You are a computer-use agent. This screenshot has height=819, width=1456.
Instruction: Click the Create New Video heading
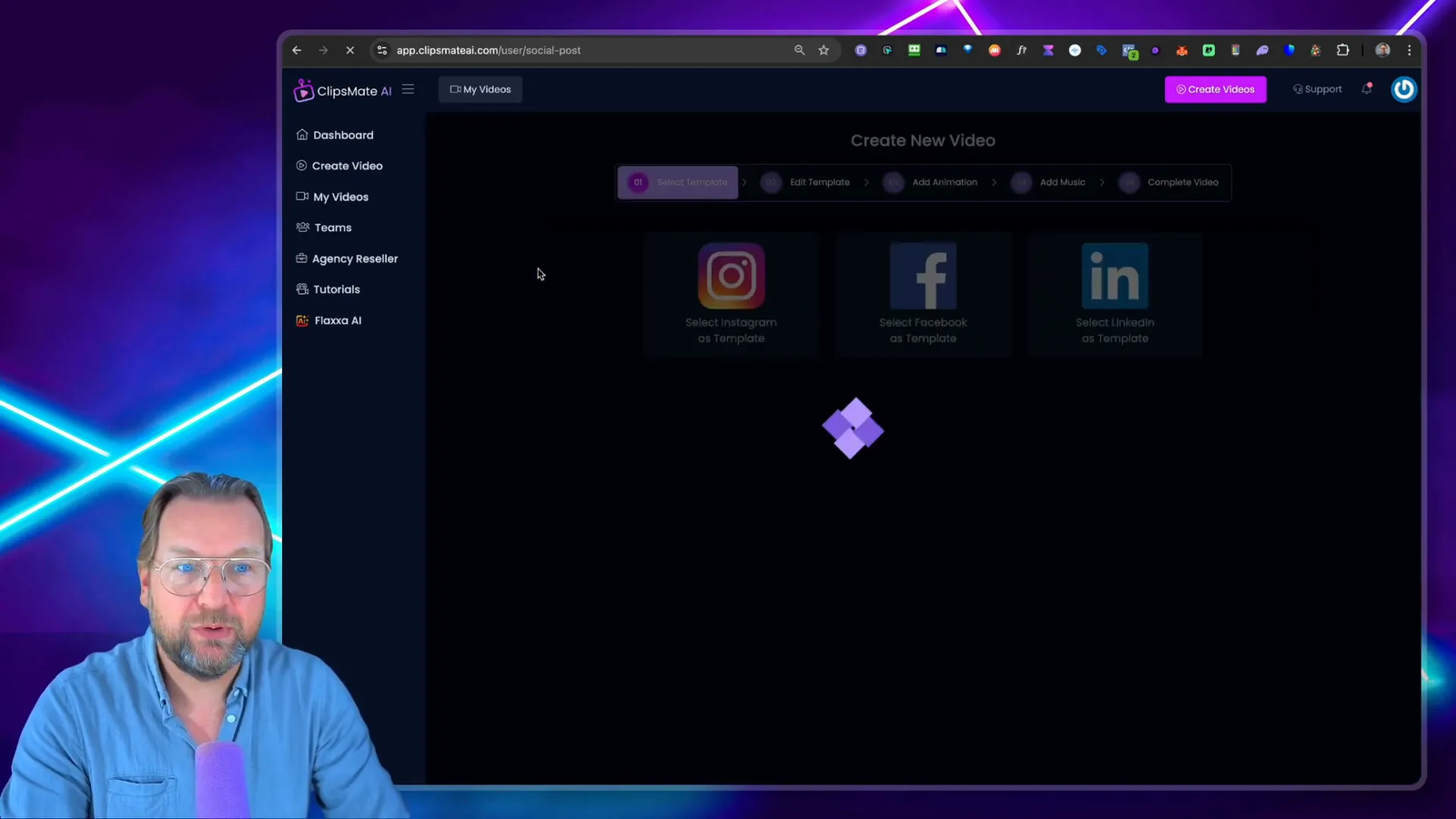pos(923,140)
